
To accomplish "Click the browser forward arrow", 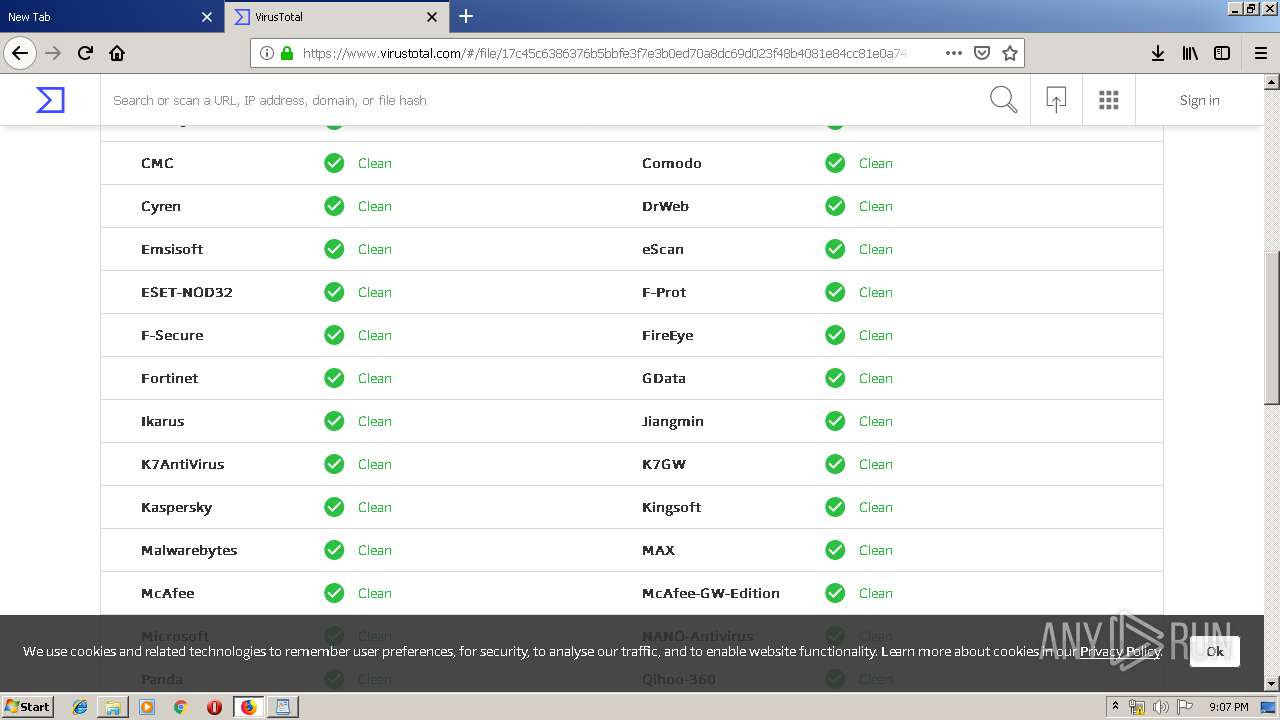I will pyautogui.click(x=54, y=53).
